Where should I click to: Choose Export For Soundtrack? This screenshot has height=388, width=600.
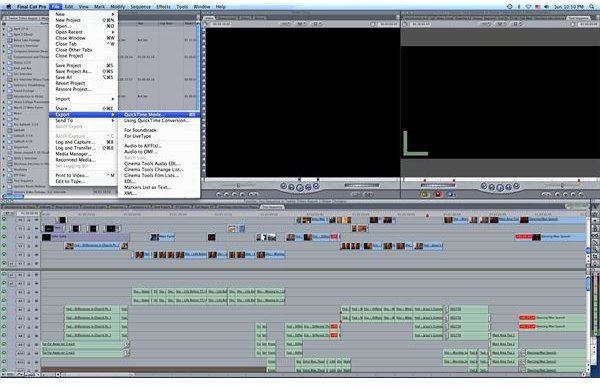(x=159, y=130)
